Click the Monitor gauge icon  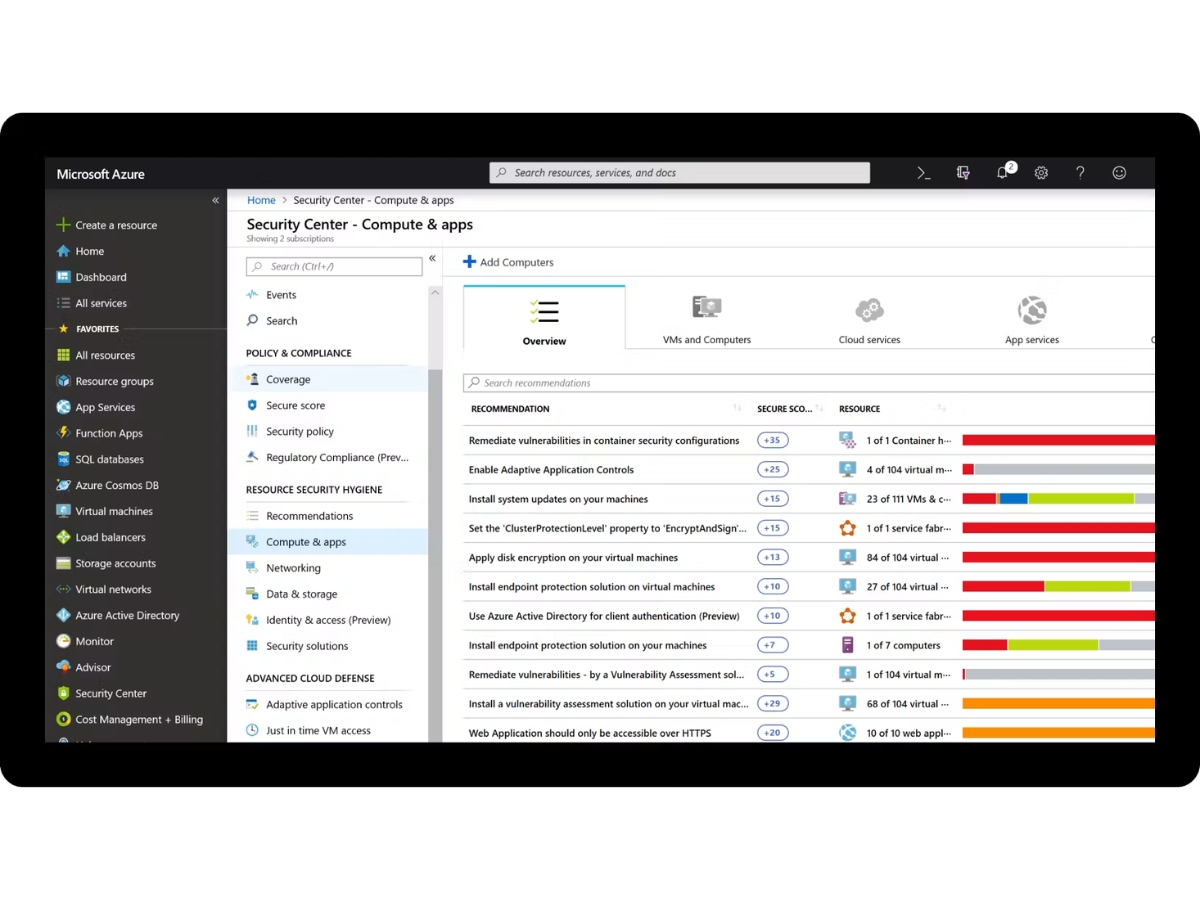coord(64,641)
